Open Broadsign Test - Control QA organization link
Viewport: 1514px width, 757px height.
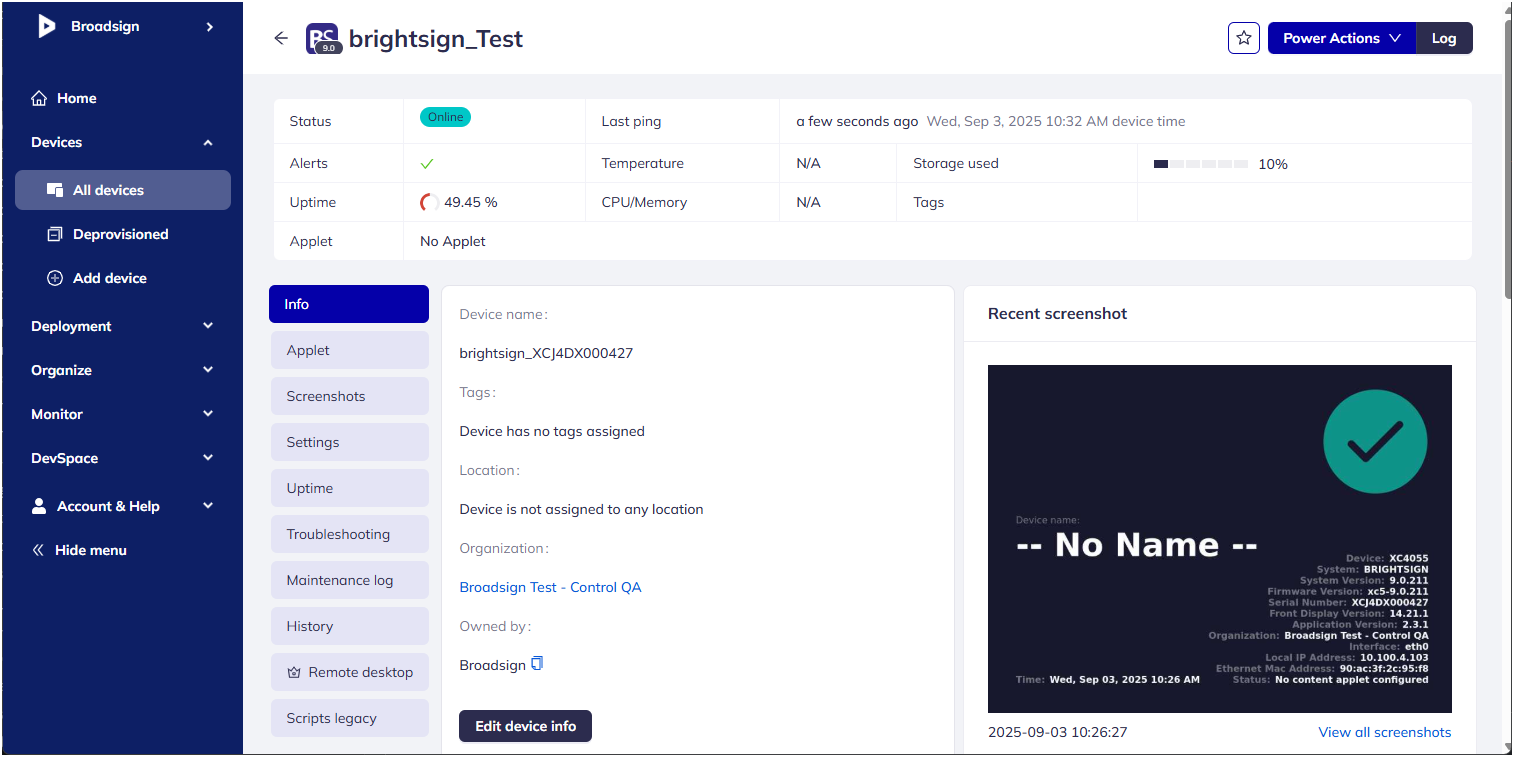click(x=550, y=587)
